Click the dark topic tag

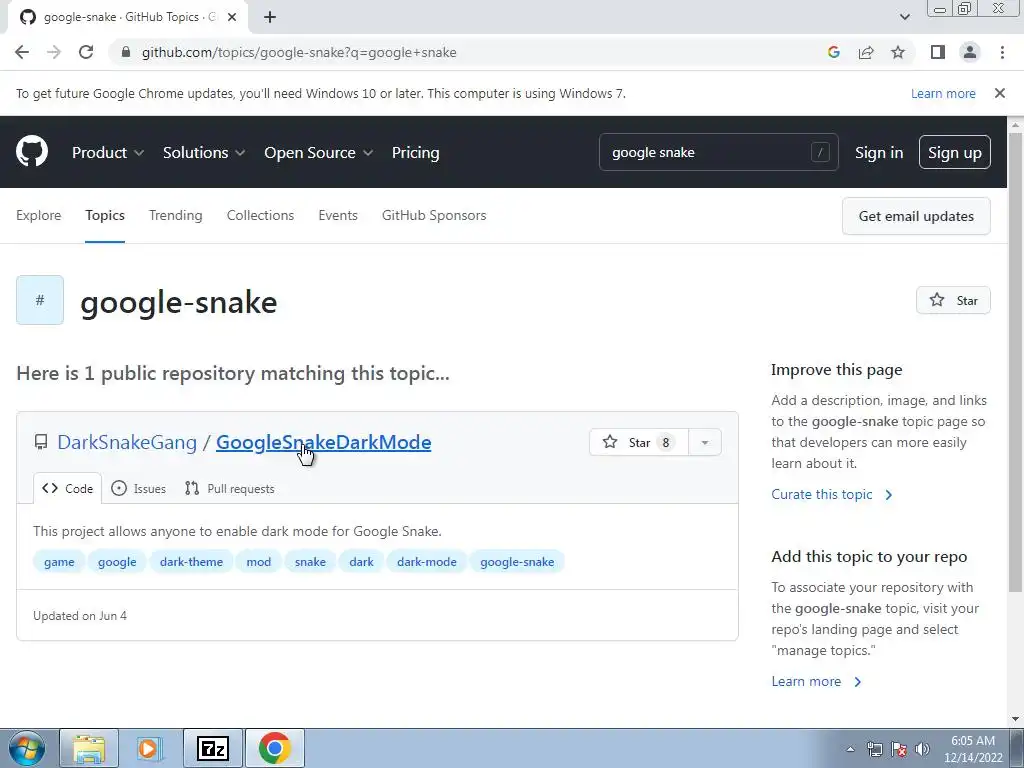[x=361, y=562]
